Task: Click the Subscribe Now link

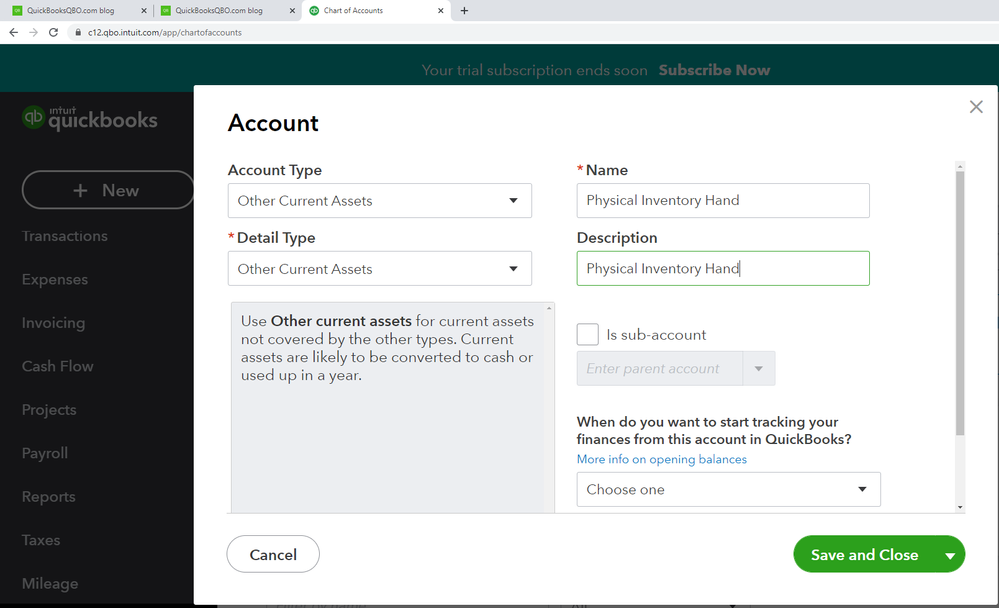Action: 714,70
